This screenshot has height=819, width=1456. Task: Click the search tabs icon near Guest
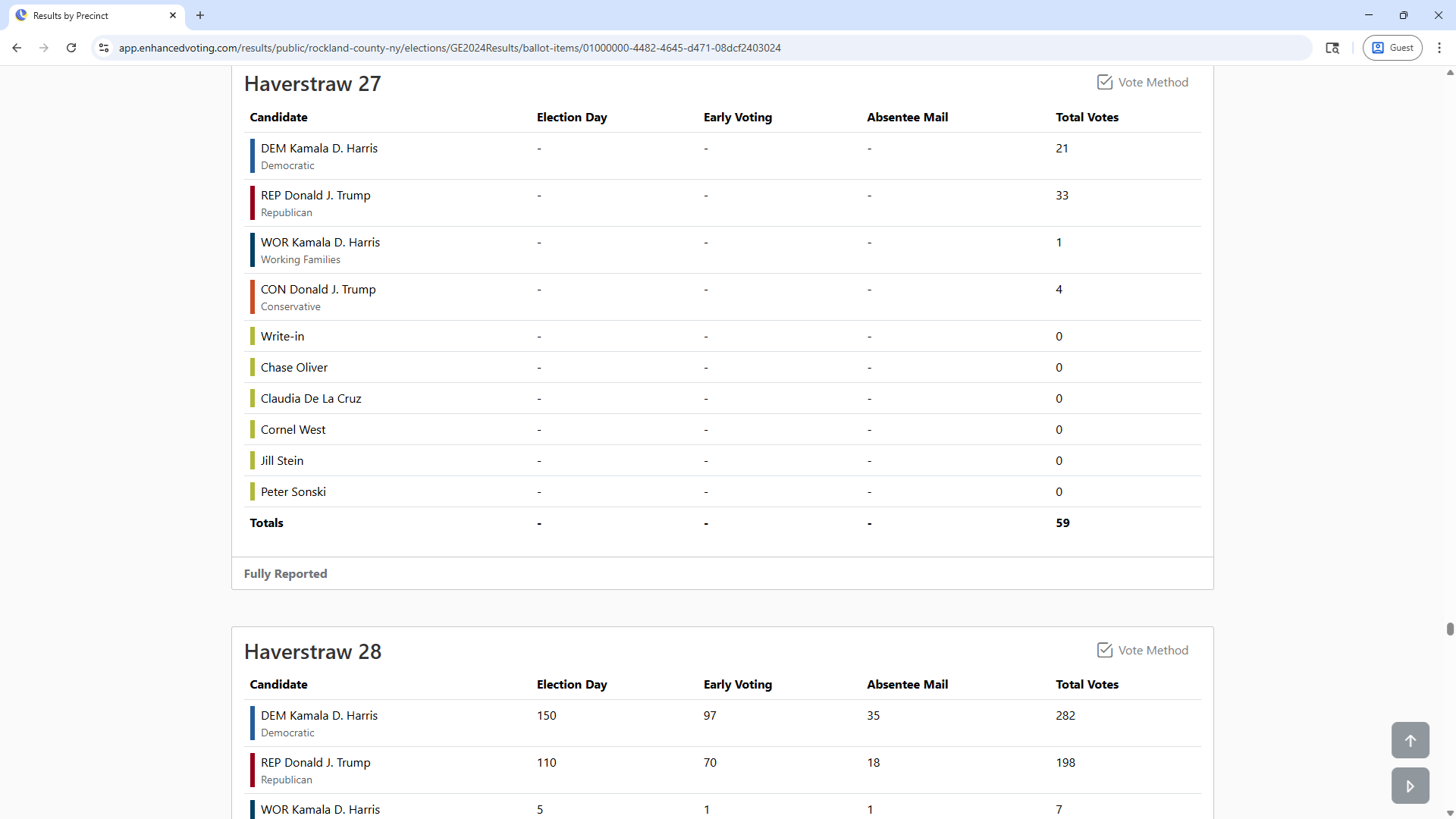[1332, 48]
